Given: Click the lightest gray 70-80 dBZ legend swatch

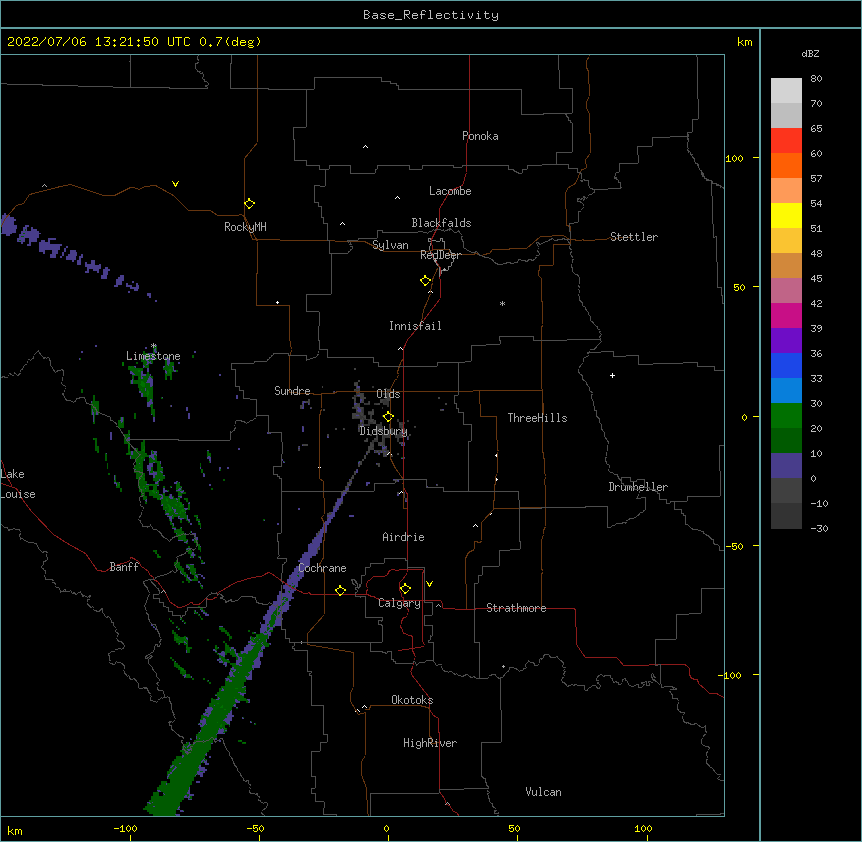Looking at the screenshot, I should (x=786, y=91).
